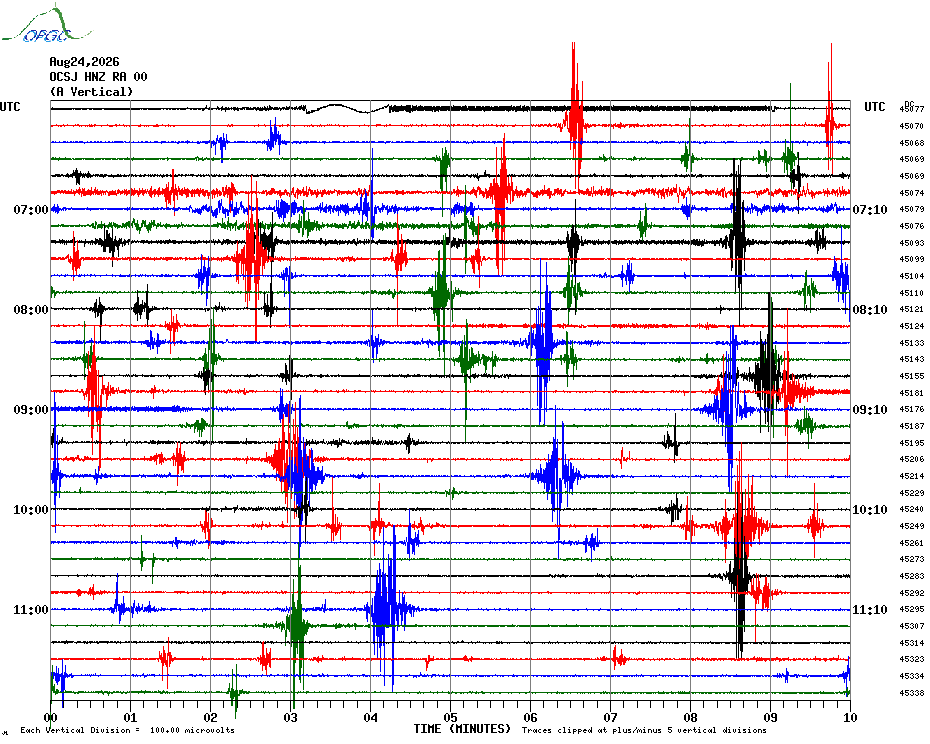
Task: Click the DC value "45155"
Action: coord(912,376)
